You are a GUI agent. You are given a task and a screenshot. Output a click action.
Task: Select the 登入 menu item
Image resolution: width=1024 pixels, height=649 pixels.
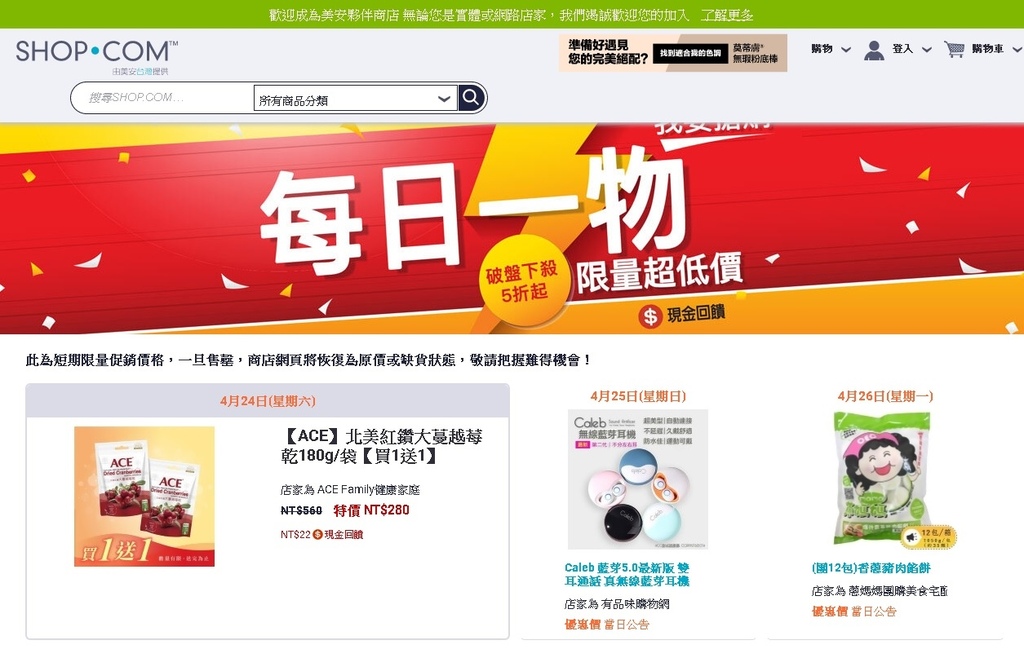coord(902,49)
